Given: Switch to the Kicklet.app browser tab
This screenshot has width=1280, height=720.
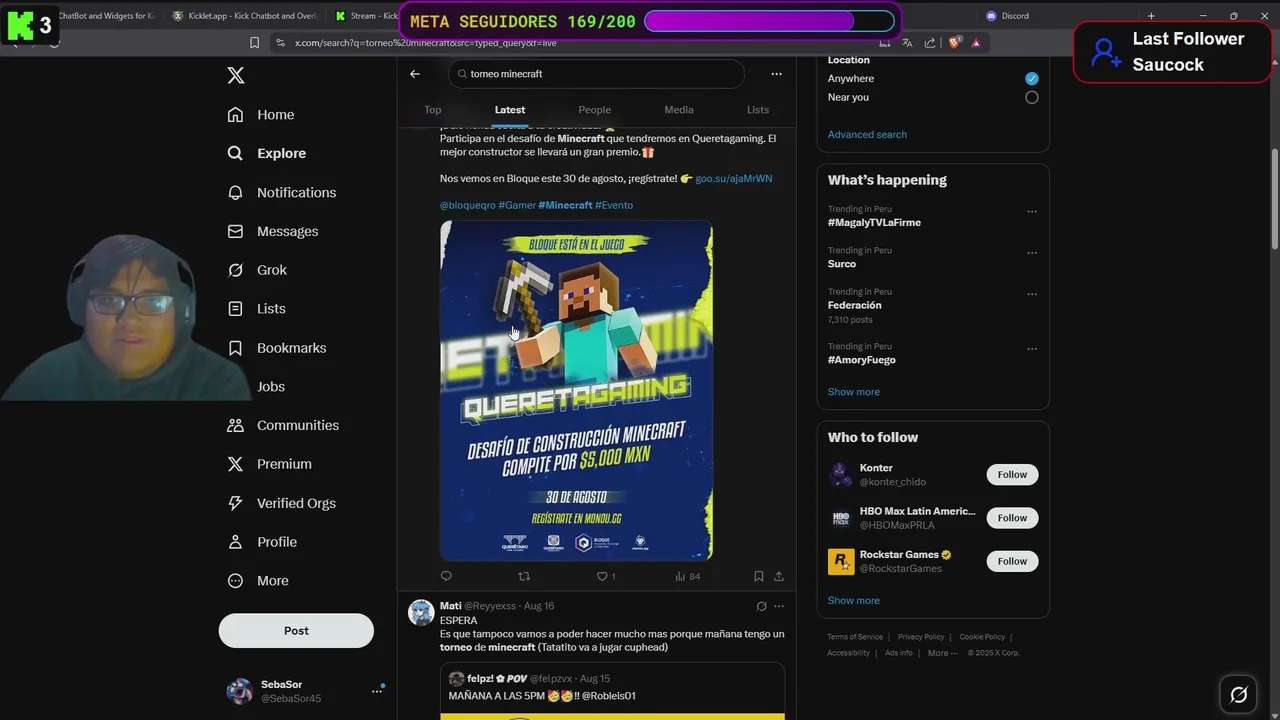Looking at the screenshot, I should pos(244,16).
